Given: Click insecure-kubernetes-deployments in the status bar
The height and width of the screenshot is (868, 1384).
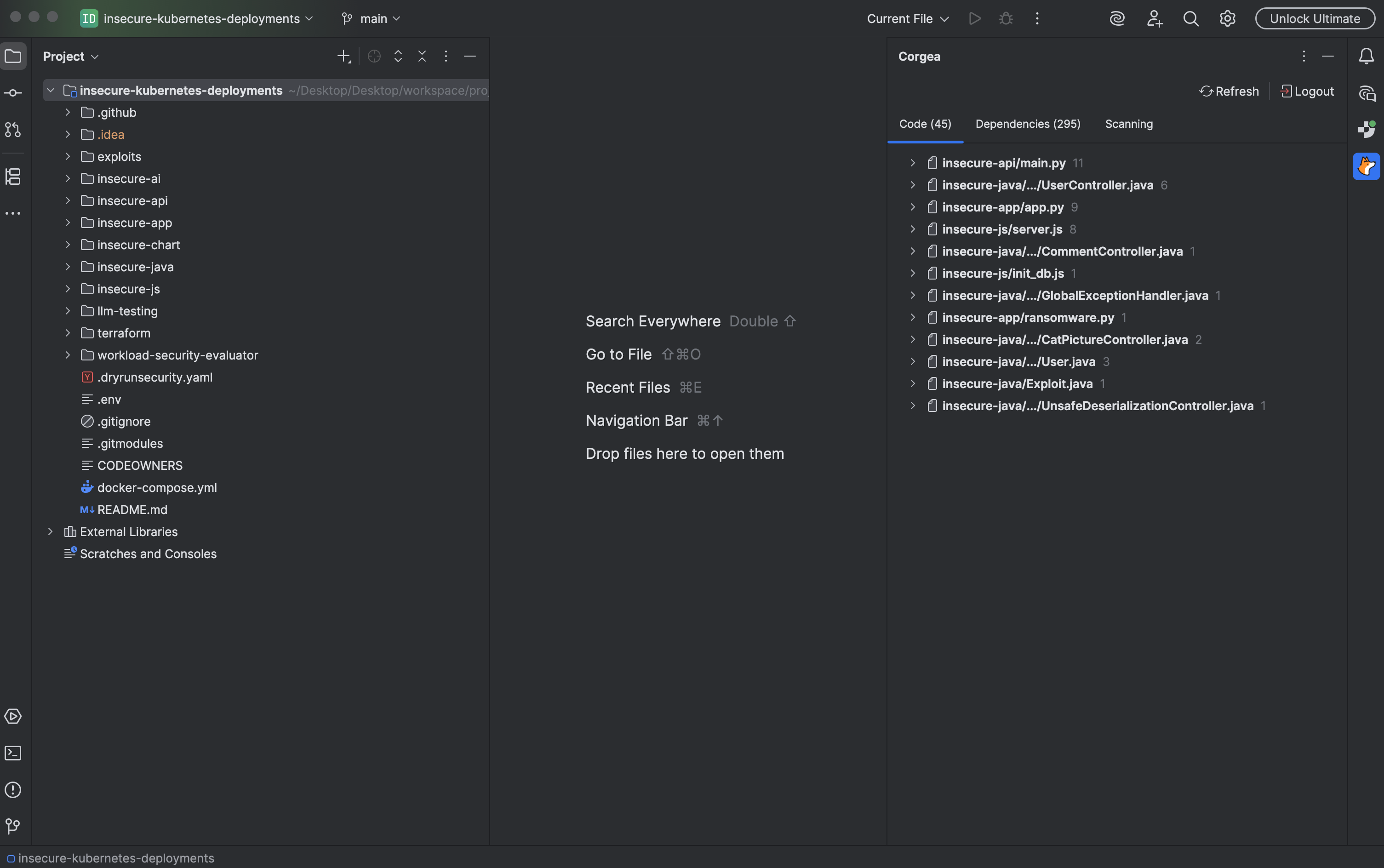Looking at the screenshot, I should tap(110, 858).
